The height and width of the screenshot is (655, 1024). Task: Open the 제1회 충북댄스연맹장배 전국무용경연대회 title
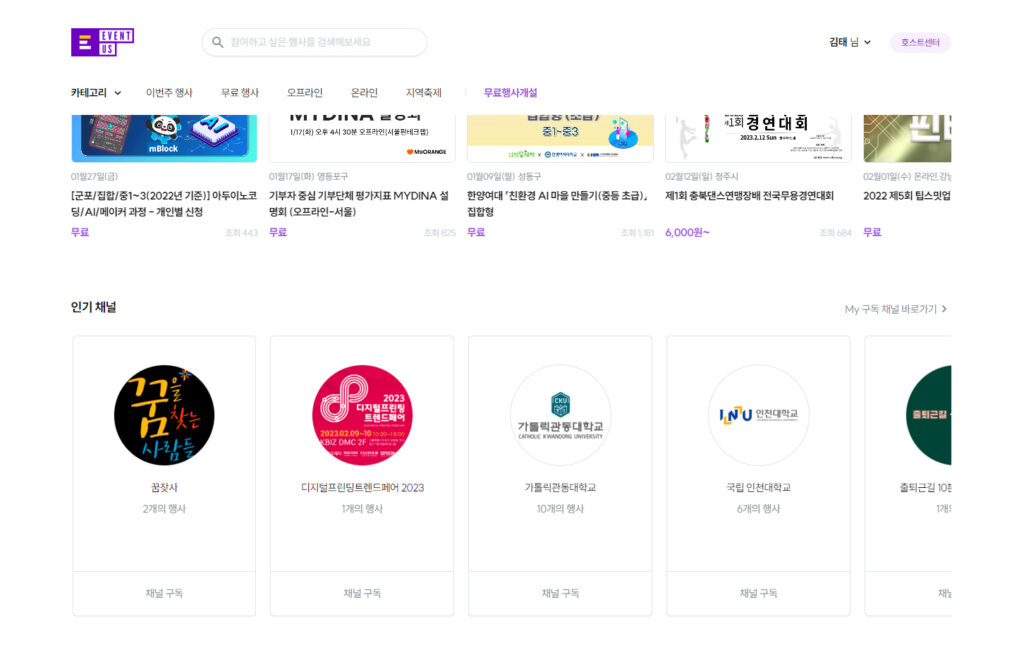pos(750,196)
